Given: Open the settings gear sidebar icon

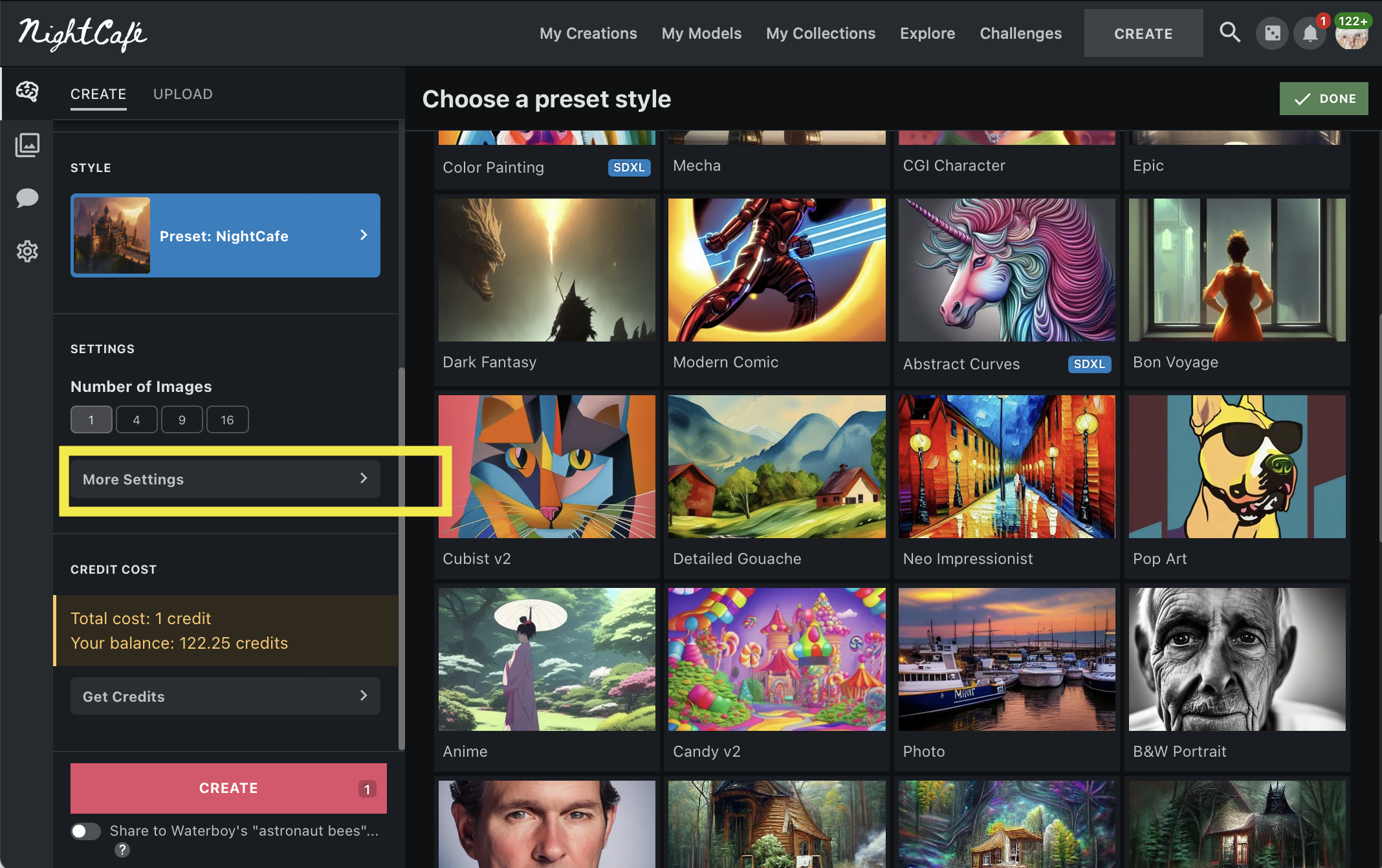Looking at the screenshot, I should tap(27, 251).
